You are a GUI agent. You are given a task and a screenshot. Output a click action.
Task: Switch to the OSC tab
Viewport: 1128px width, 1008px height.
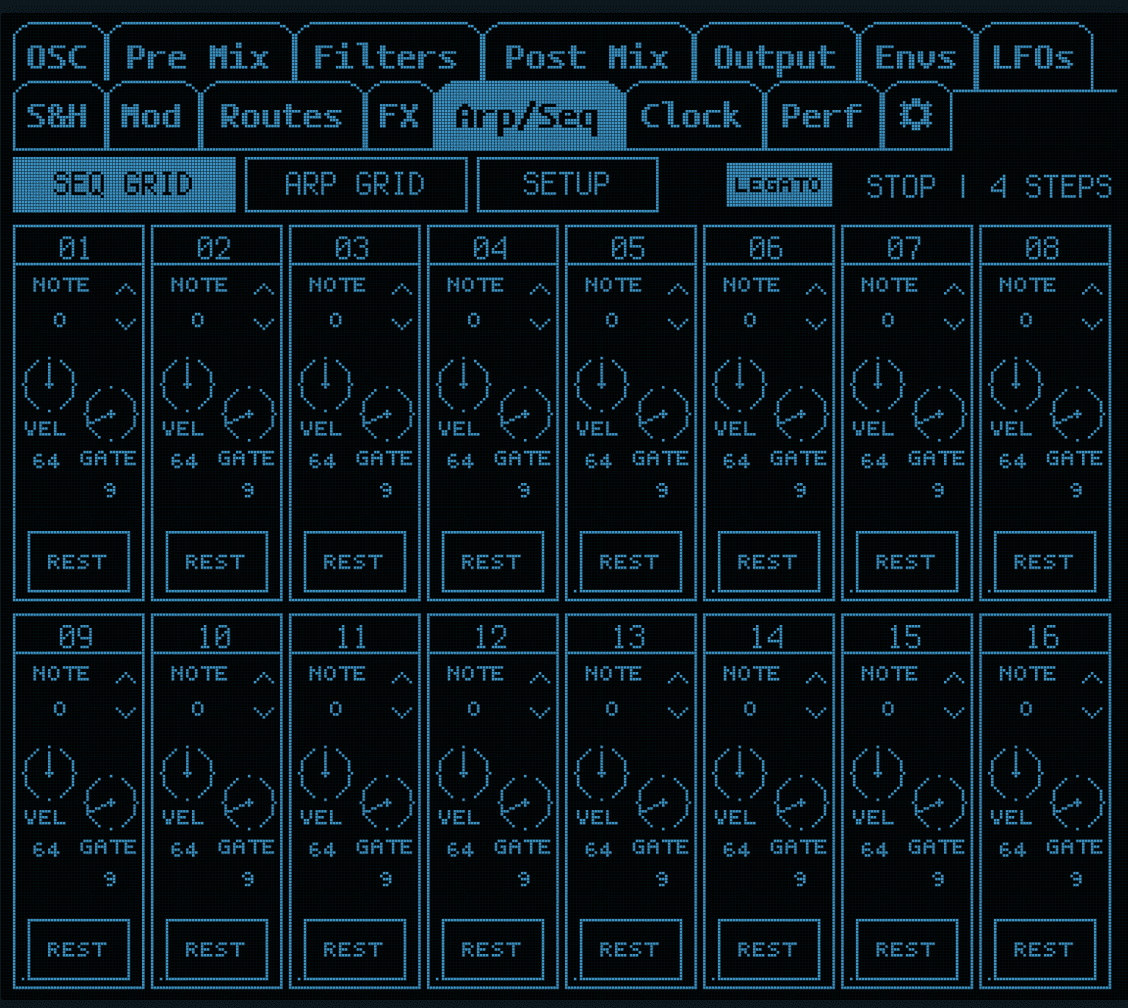[58, 56]
